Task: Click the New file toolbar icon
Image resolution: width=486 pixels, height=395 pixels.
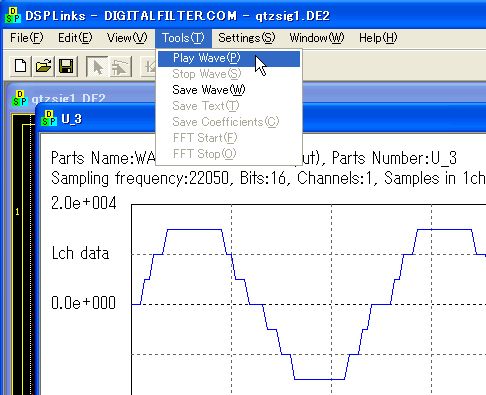Action: 21,66
